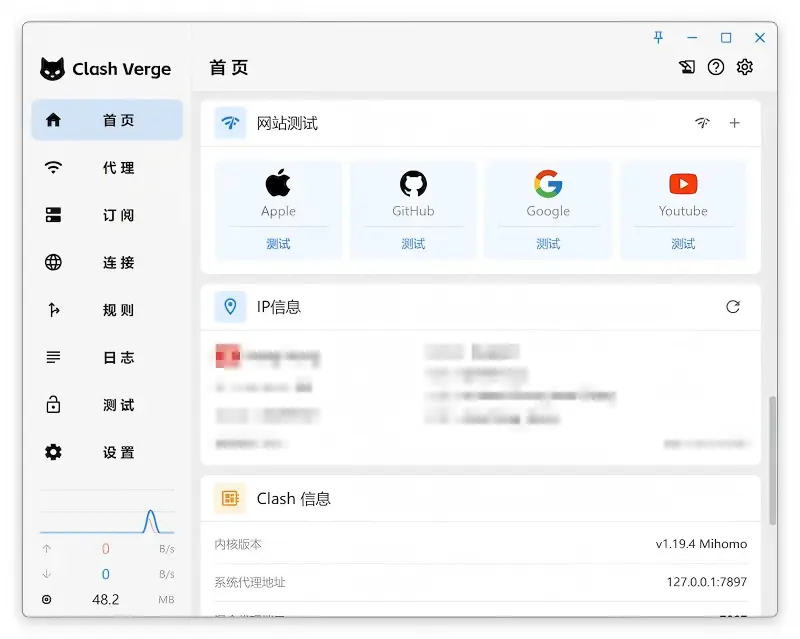The width and height of the screenshot is (800, 639).
Task: Click the wifi proxy icon in sidebar
Action: [53, 167]
